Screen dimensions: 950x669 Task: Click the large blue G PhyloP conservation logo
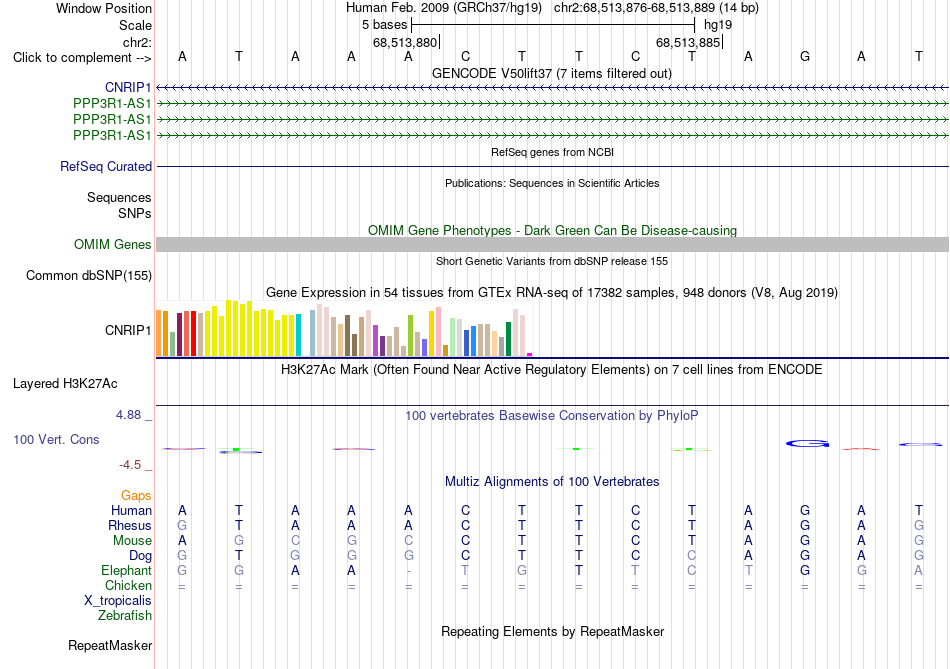[808, 444]
